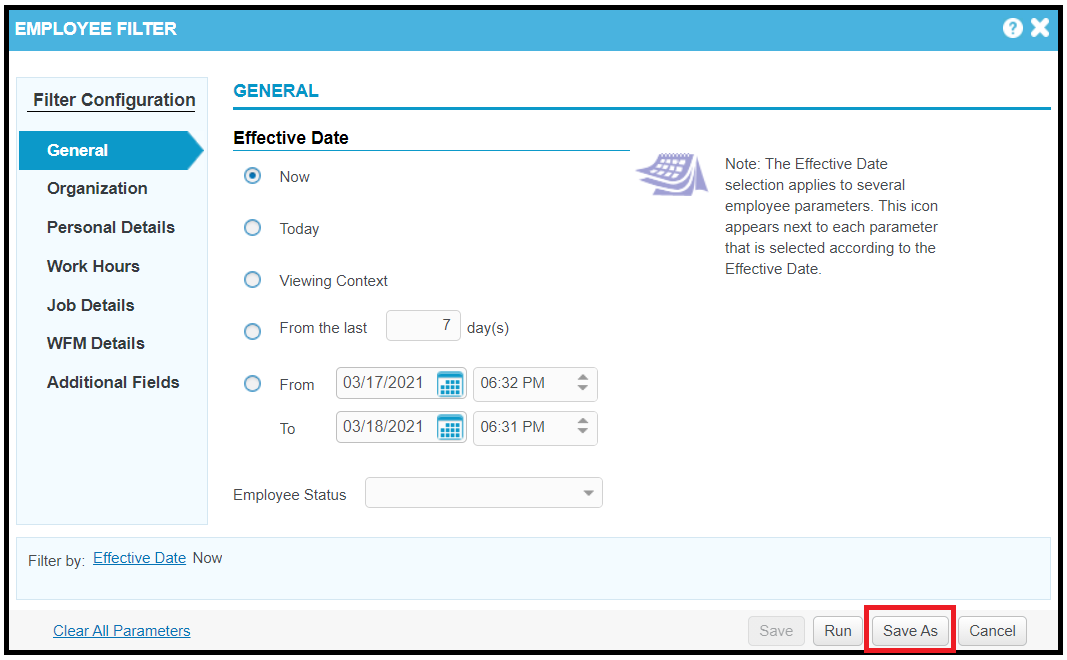Screen dimensions: 1067x660
Task: Switch to the General filter section
Action: click(111, 150)
